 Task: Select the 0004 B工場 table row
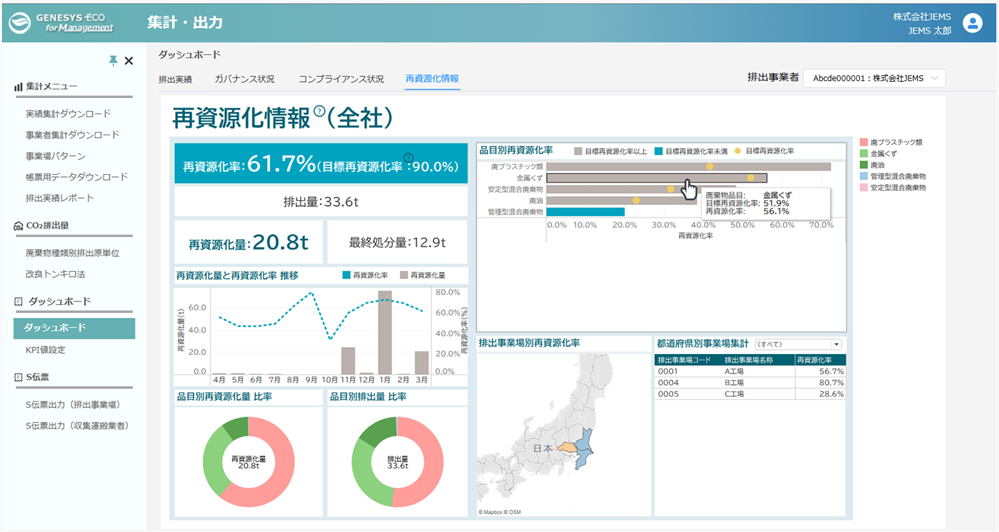pos(750,382)
